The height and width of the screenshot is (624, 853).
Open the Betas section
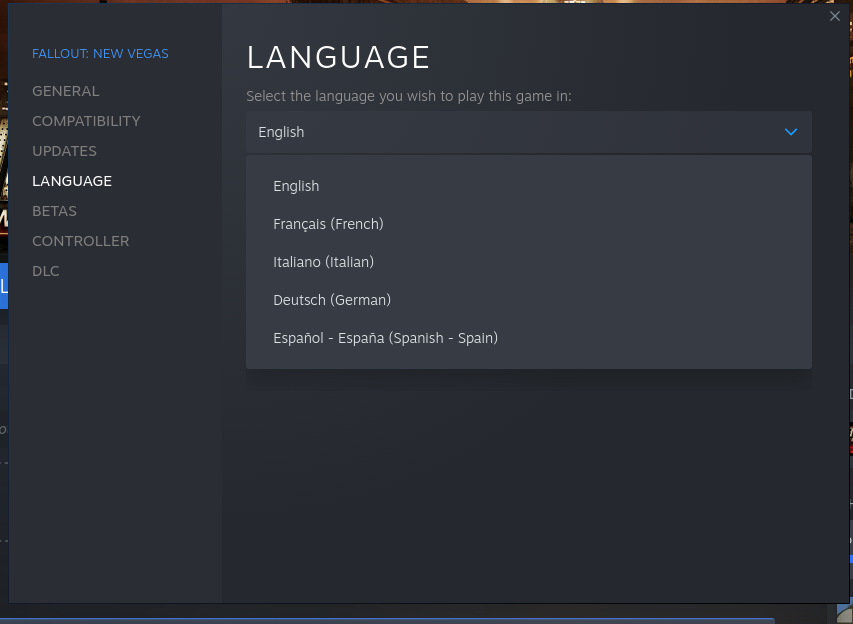click(x=54, y=211)
